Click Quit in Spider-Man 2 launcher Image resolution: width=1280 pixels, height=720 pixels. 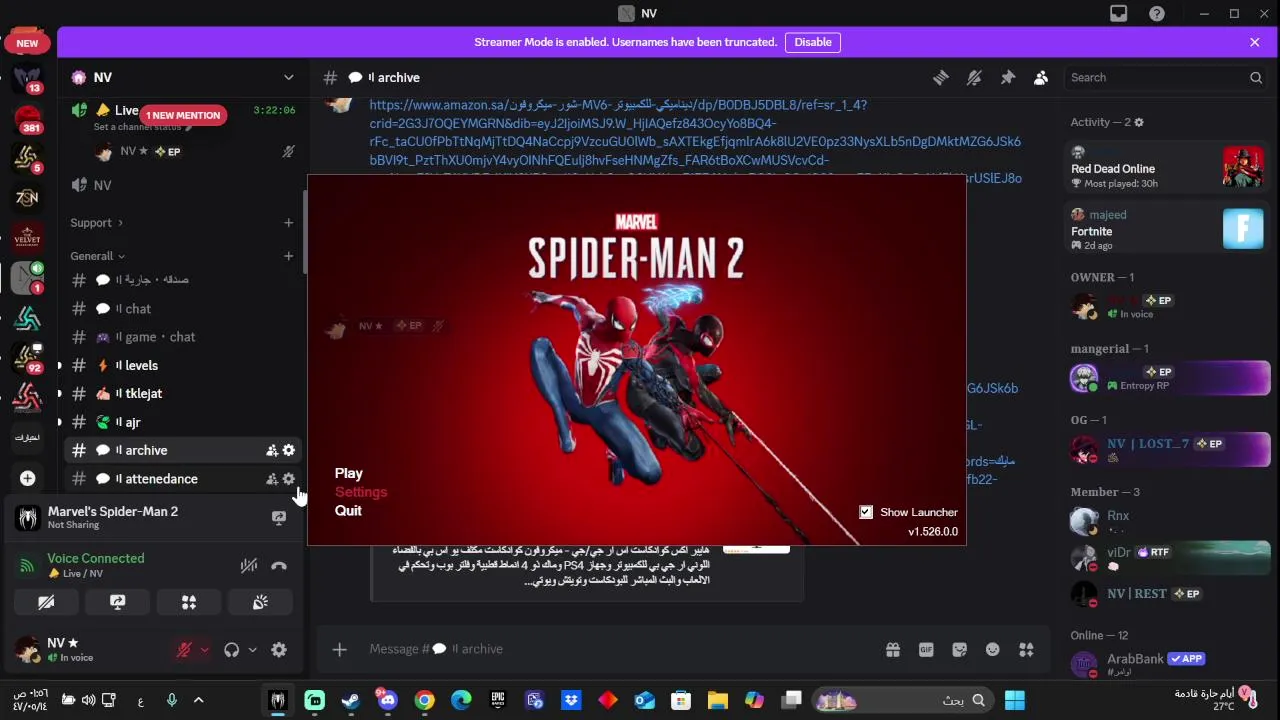point(348,510)
